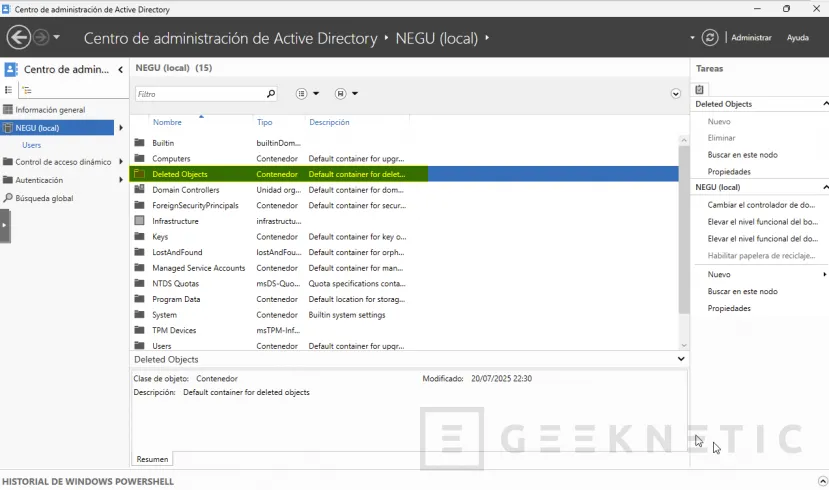Collapse the navigation pane with the chevron
829x490 pixels.
coord(121,69)
